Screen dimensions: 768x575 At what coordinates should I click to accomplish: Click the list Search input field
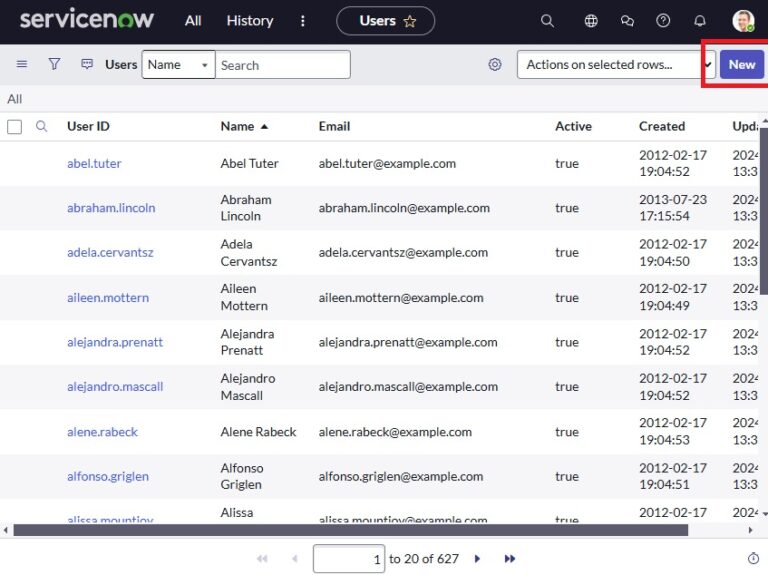pyautogui.click(x=283, y=65)
